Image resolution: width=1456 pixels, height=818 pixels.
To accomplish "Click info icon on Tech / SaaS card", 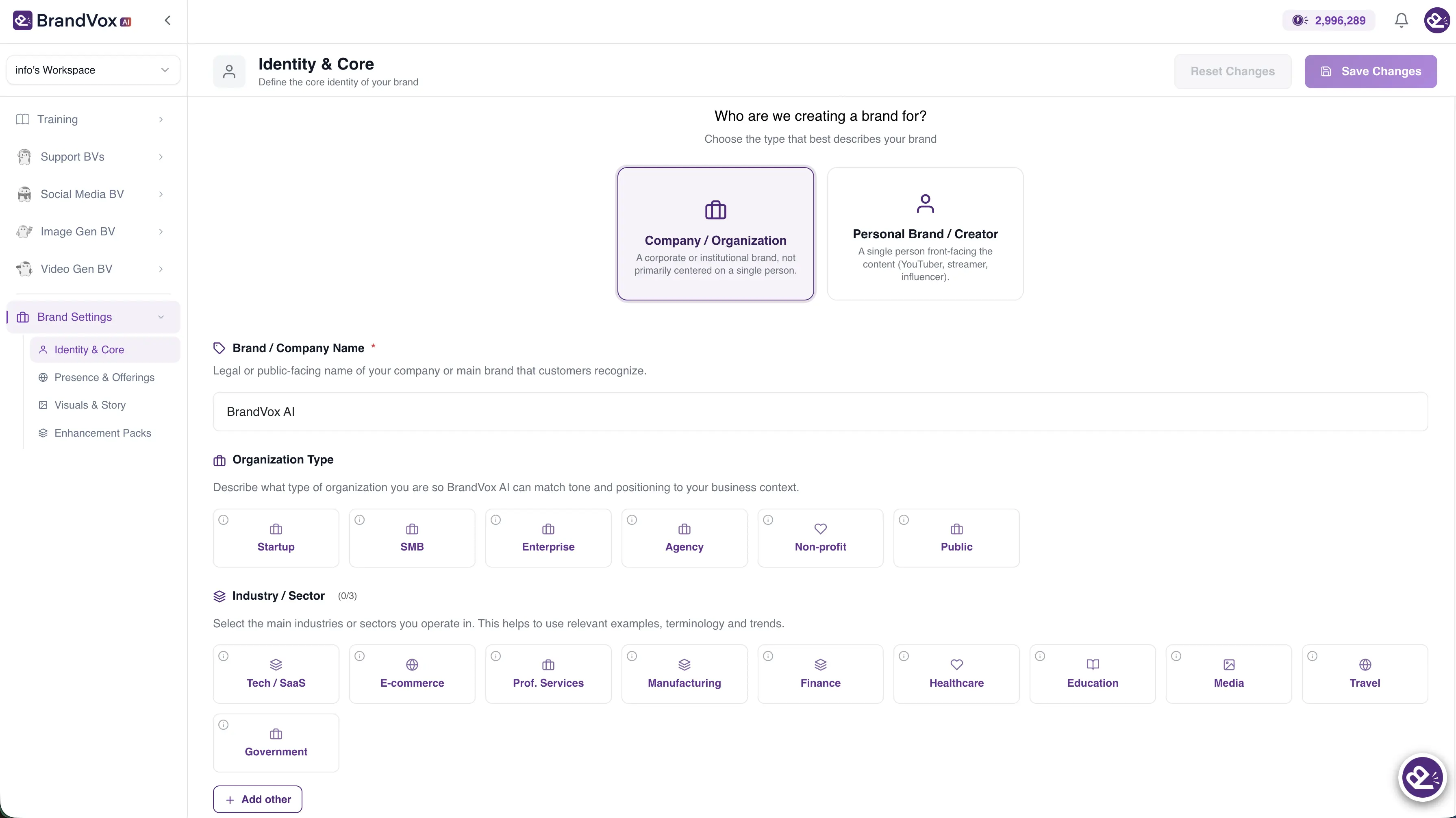I will pyautogui.click(x=224, y=656).
